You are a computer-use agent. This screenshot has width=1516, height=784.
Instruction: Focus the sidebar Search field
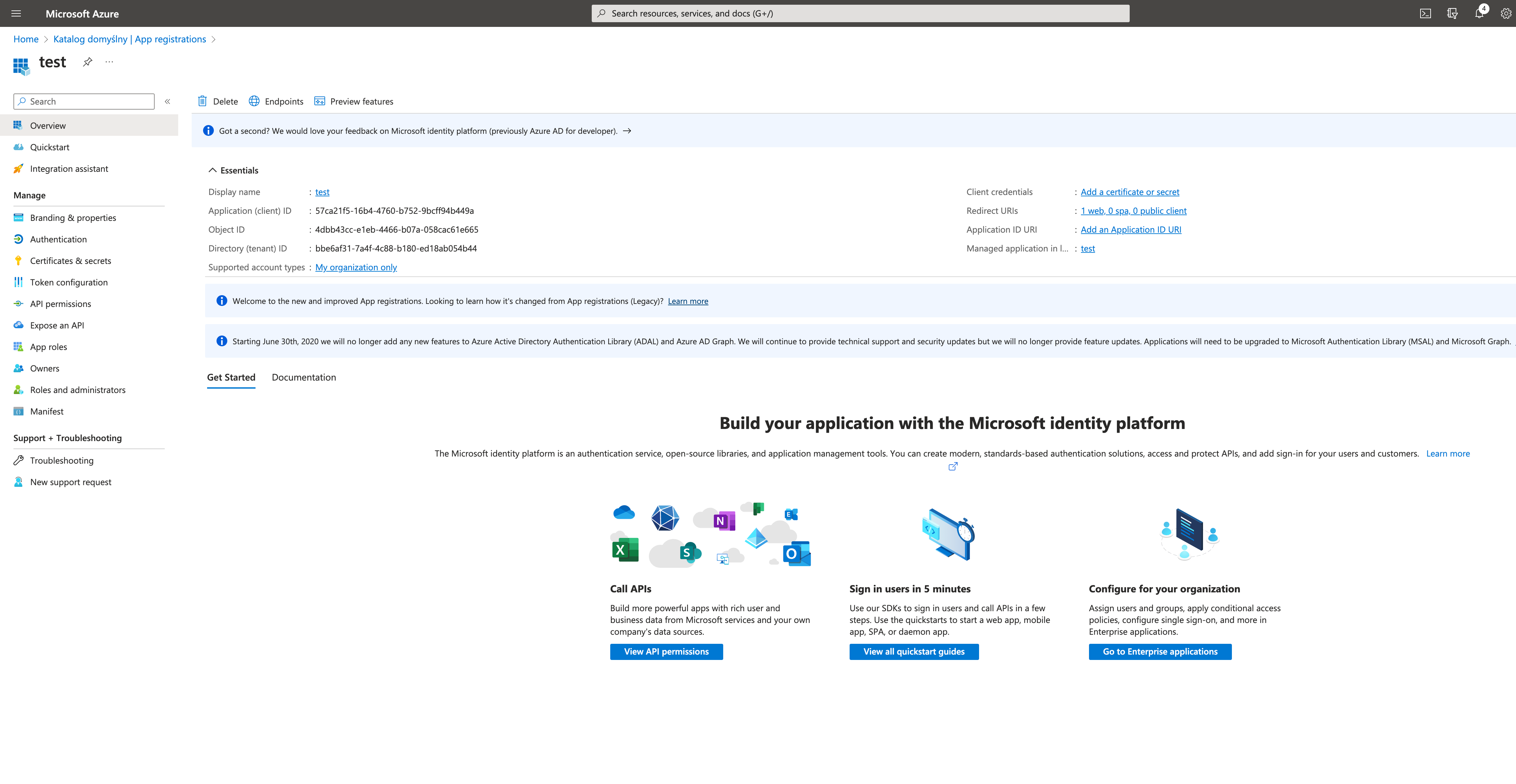(x=84, y=101)
